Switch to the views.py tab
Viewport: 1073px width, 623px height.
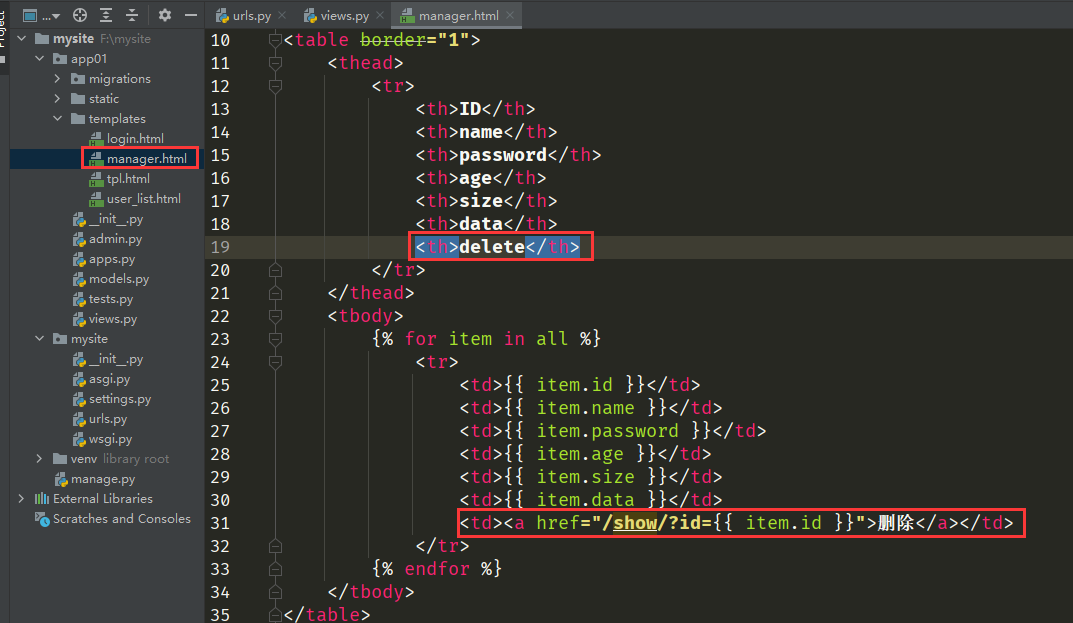click(x=344, y=16)
